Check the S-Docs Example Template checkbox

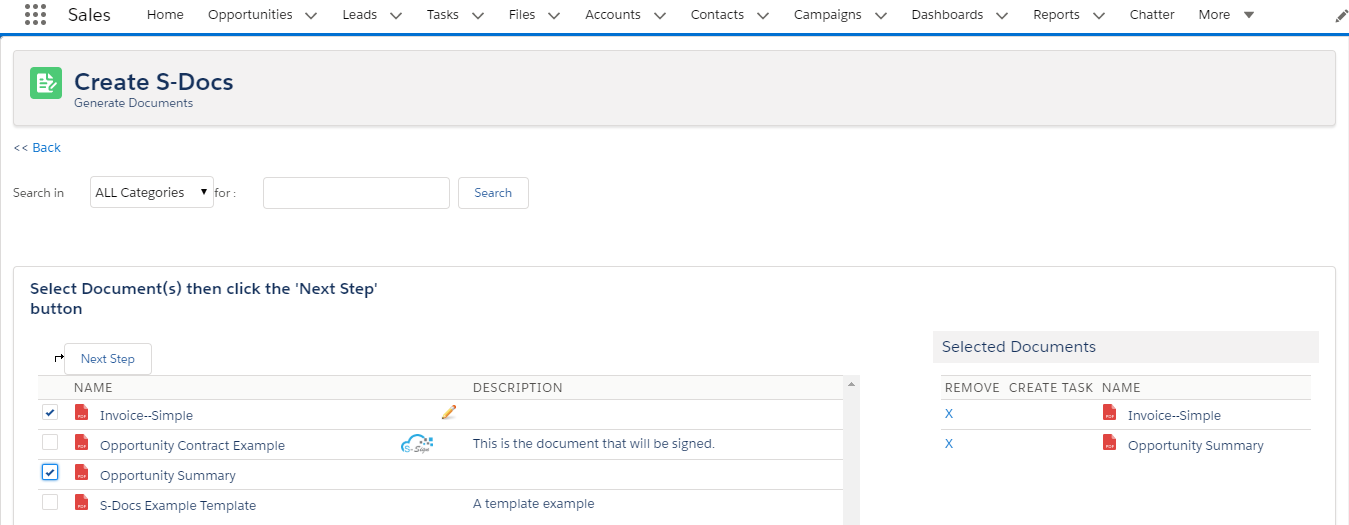(50, 502)
